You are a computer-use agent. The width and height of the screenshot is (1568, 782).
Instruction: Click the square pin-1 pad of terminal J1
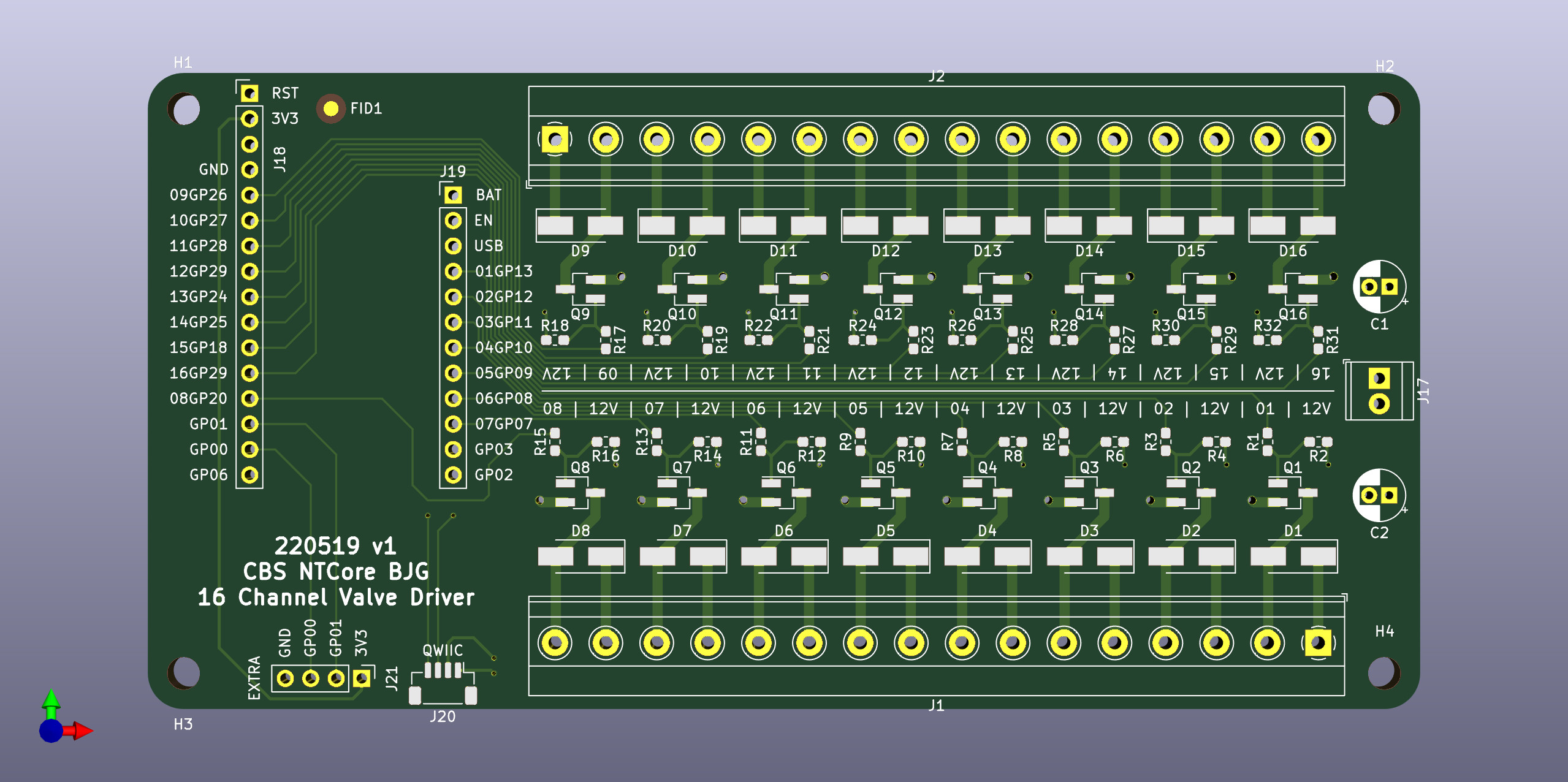tap(1317, 642)
